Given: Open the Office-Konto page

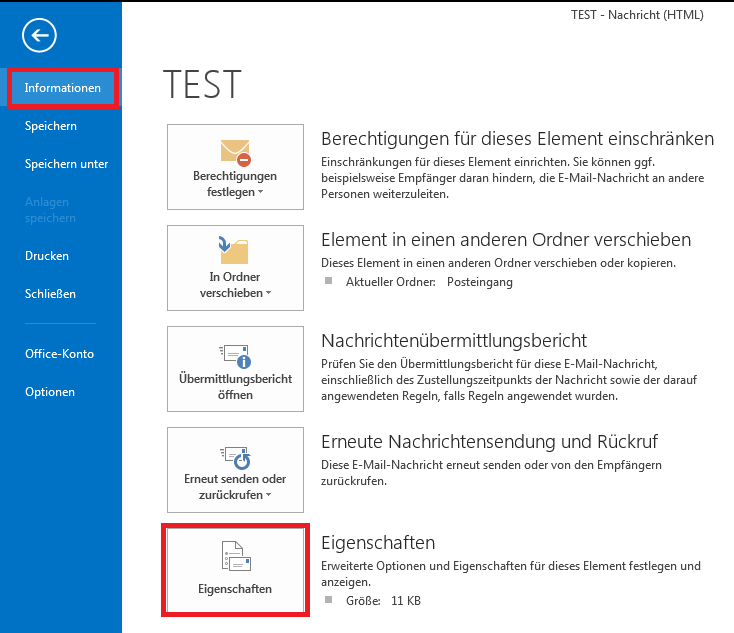Looking at the screenshot, I should coord(58,354).
